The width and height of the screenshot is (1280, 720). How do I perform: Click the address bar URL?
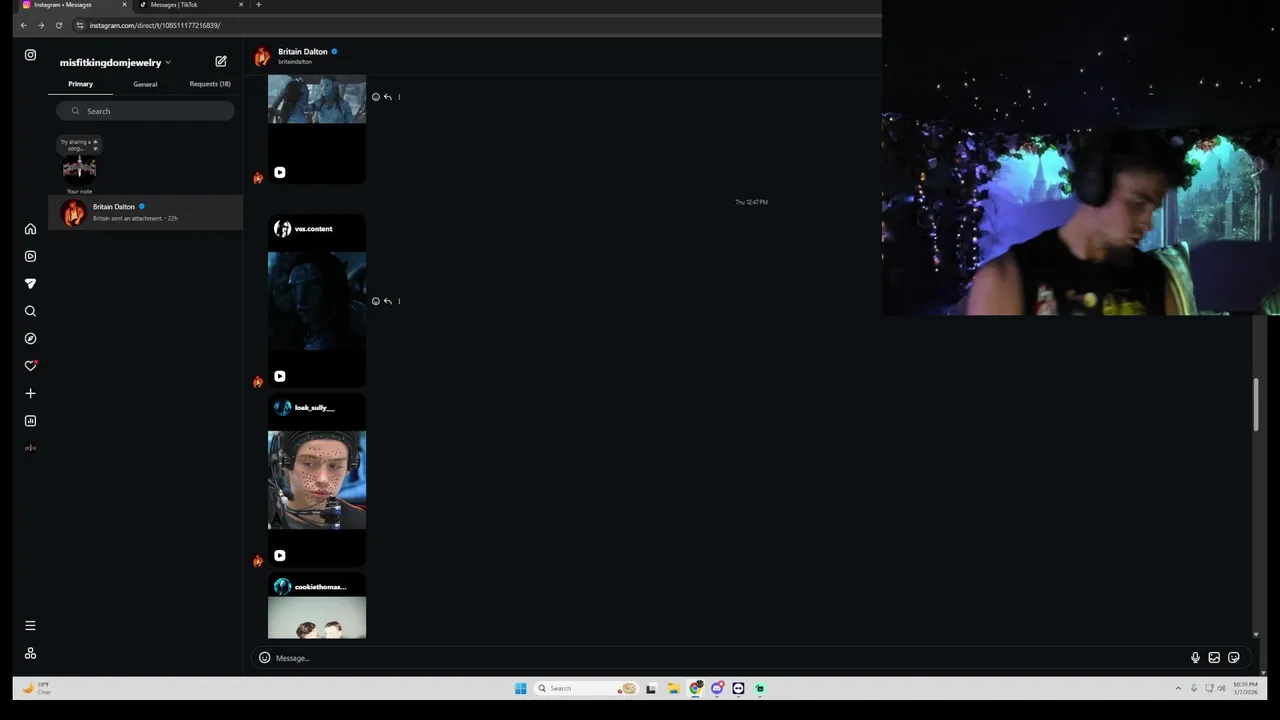154,25
